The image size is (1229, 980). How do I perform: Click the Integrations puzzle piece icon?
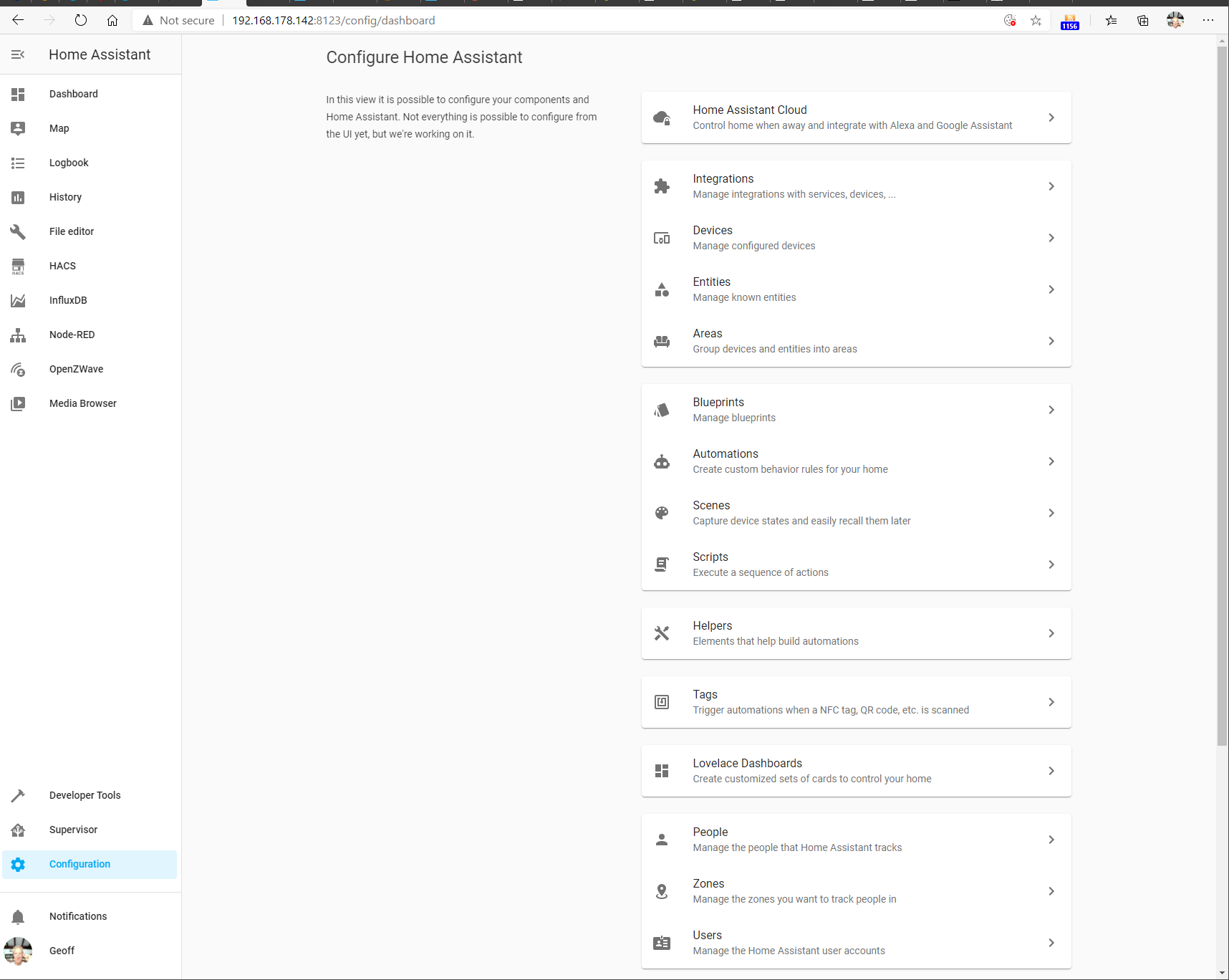(x=662, y=186)
